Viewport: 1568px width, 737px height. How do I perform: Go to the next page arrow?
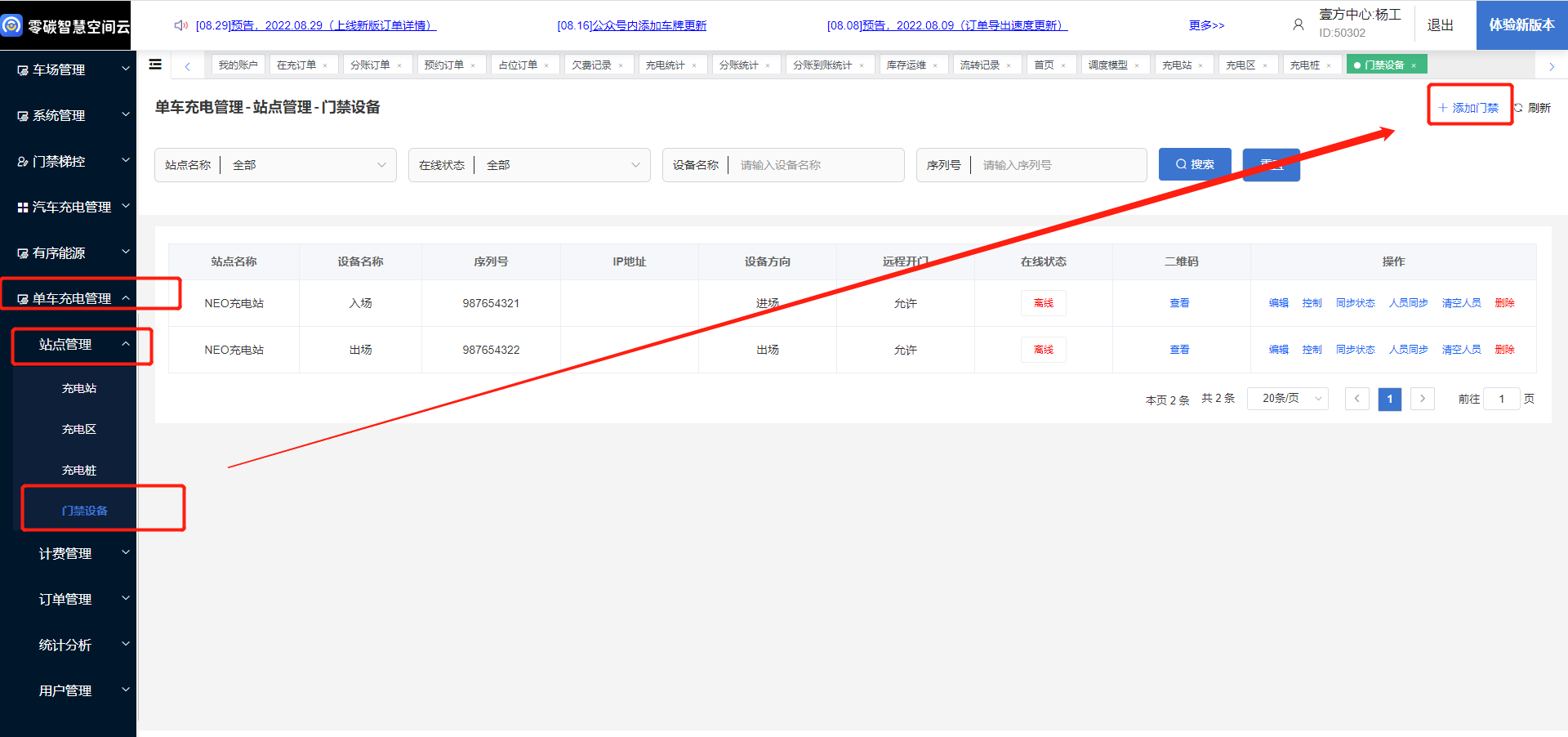click(1423, 399)
